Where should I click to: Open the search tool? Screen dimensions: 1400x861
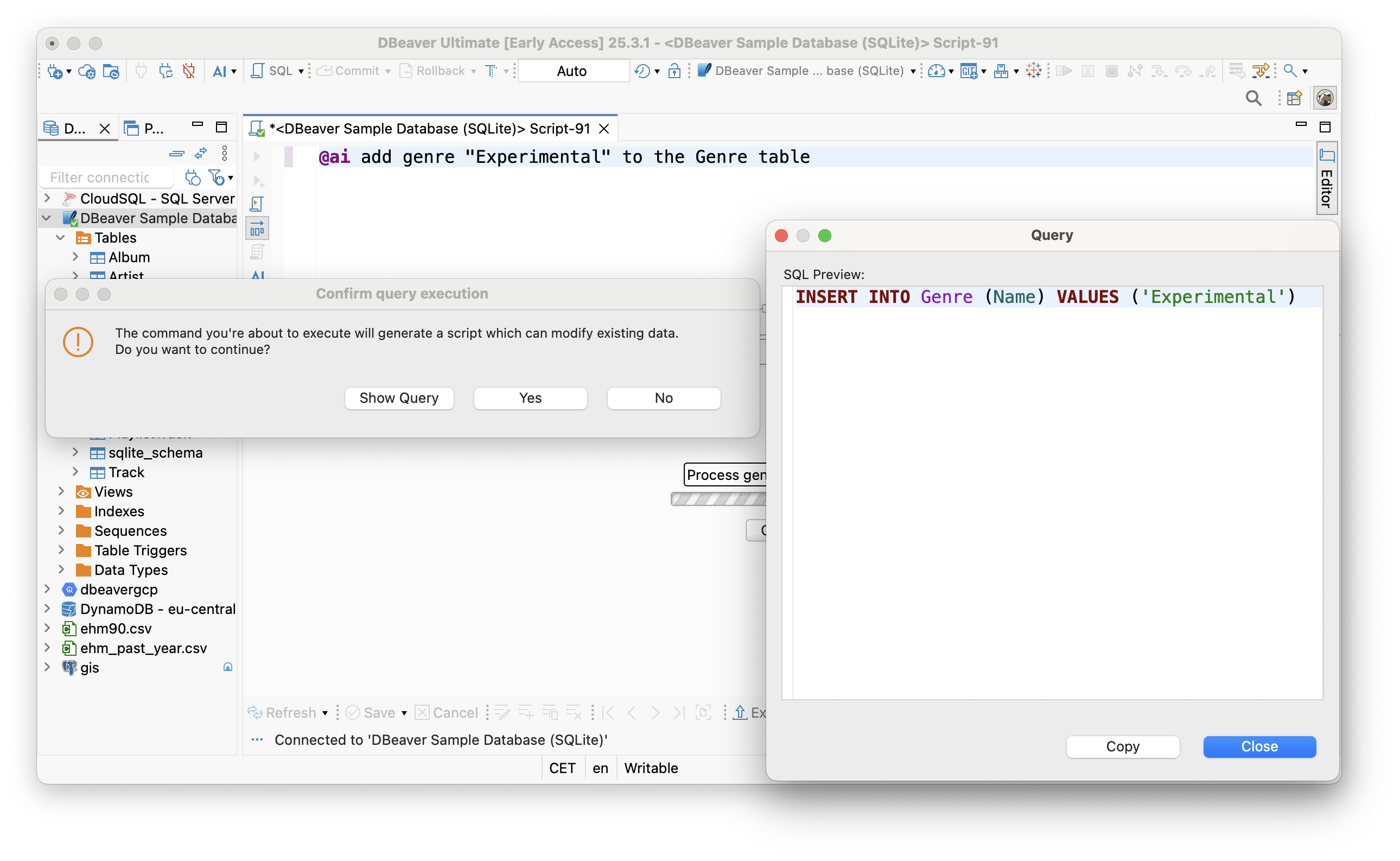[1255, 98]
